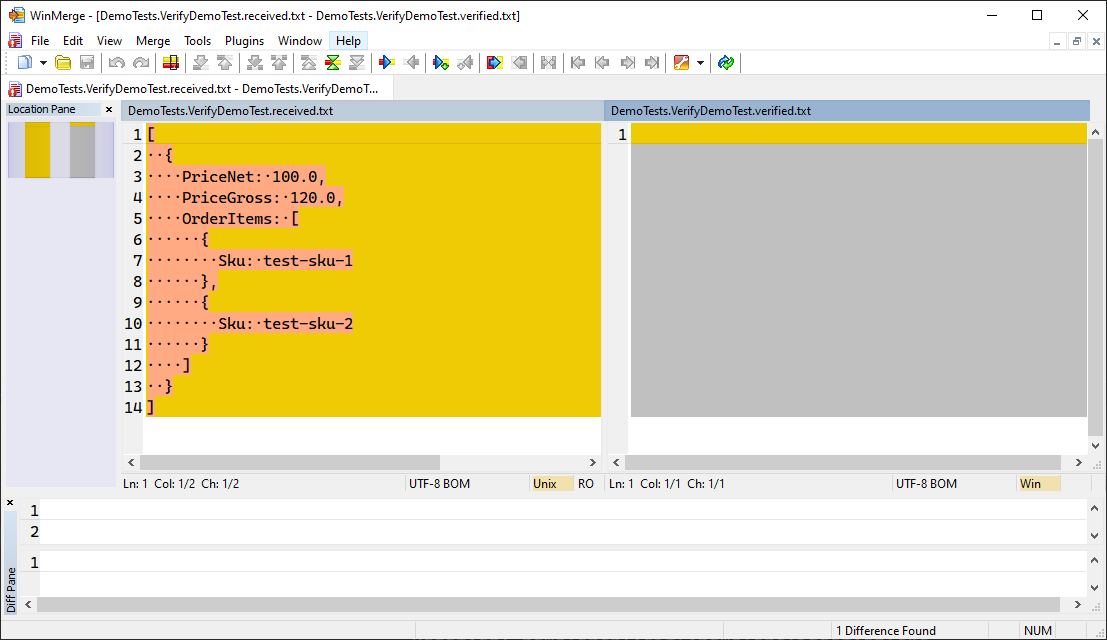Click the left file header DemoTests.VerifyDemoTest.received.txt
The image size is (1107, 640).
tap(230, 111)
